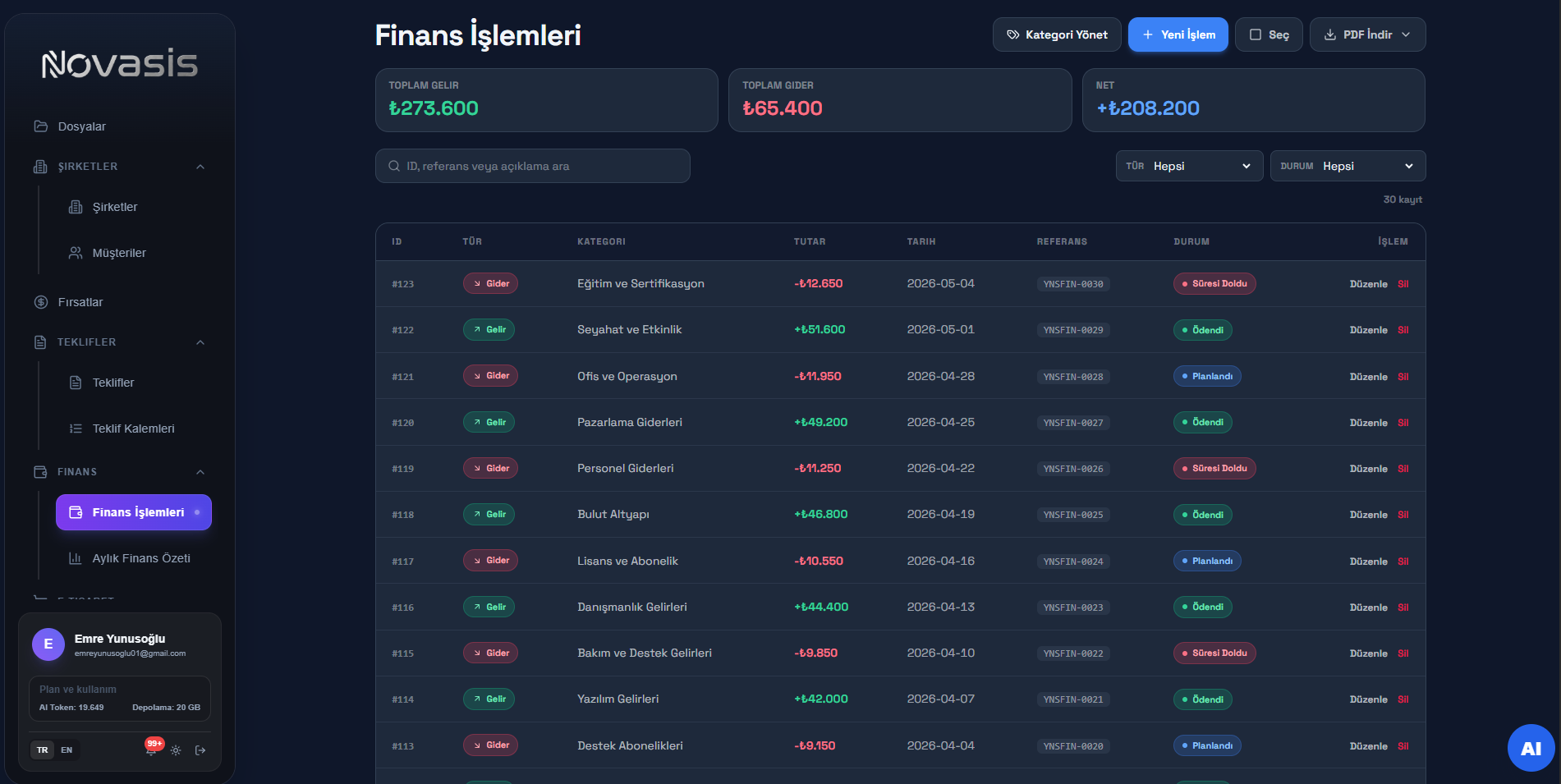The height and width of the screenshot is (784, 1561).
Task: Click the magnifier icon in search box
Action: coord(393,166)
